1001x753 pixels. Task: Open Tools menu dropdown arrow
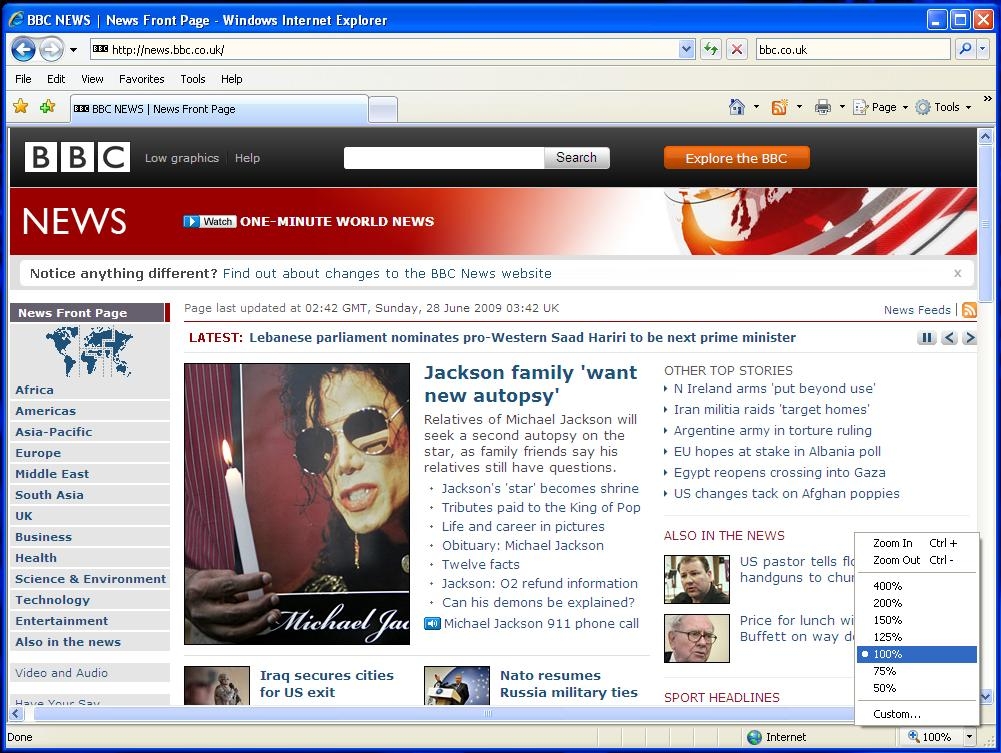point(968,107)
